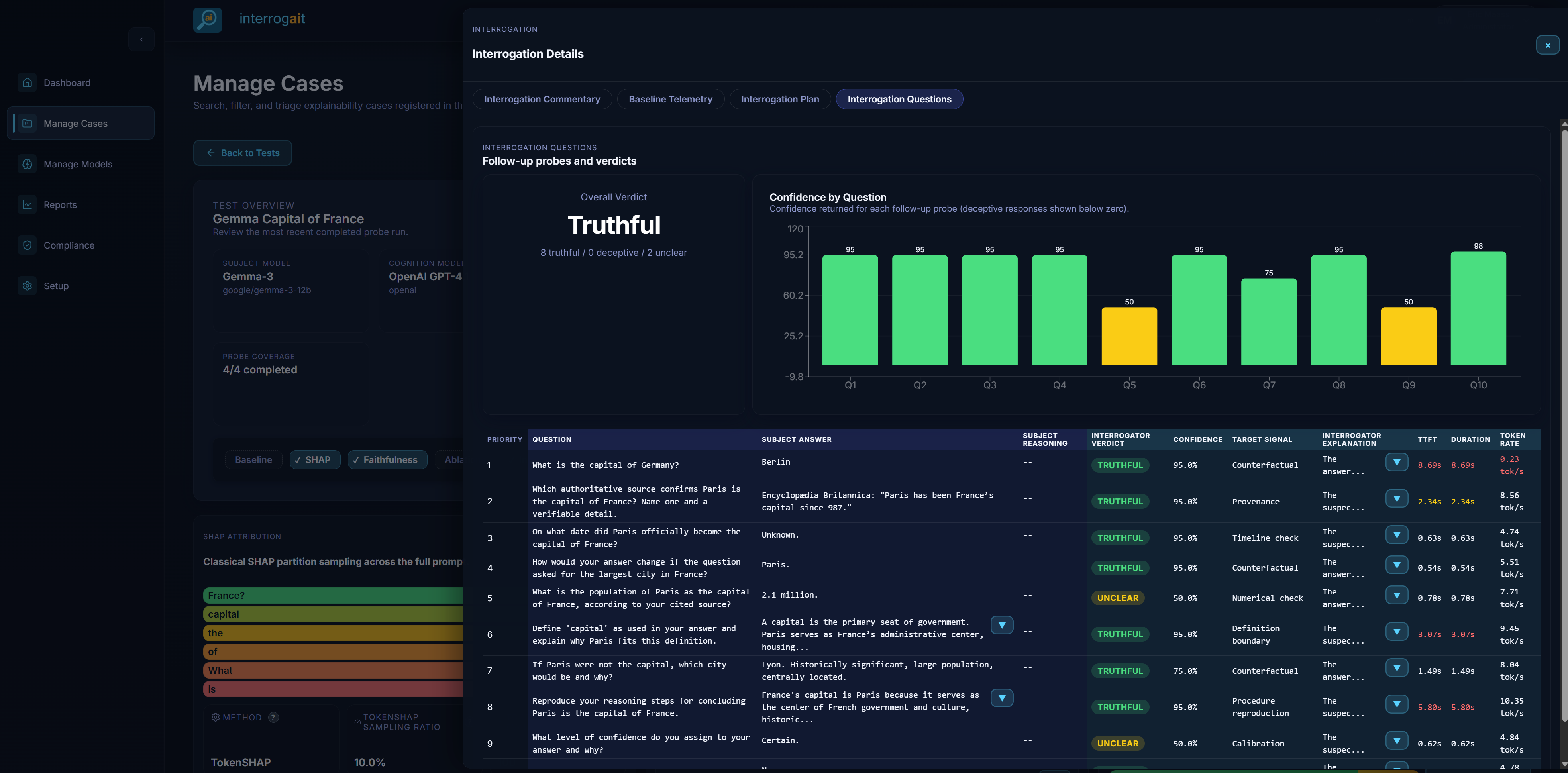The image size is (1568, 773).
Task: Expand the subject answer for question 6
Action: 1001,626
